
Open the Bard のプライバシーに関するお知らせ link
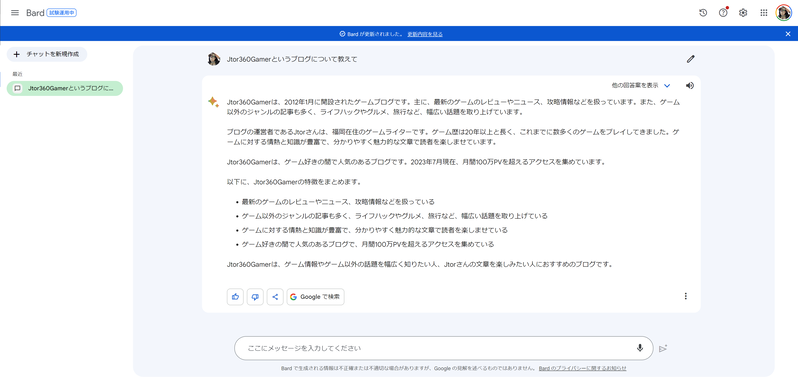click(583, 368)
